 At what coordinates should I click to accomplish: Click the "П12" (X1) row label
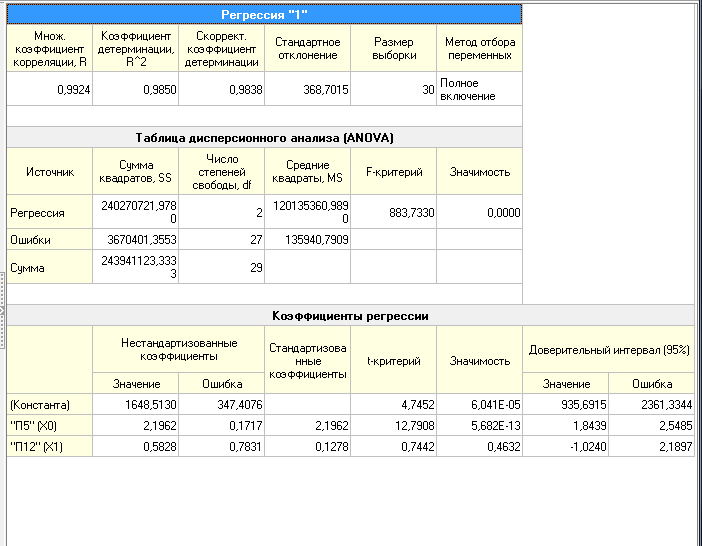(x=50, y=446)
